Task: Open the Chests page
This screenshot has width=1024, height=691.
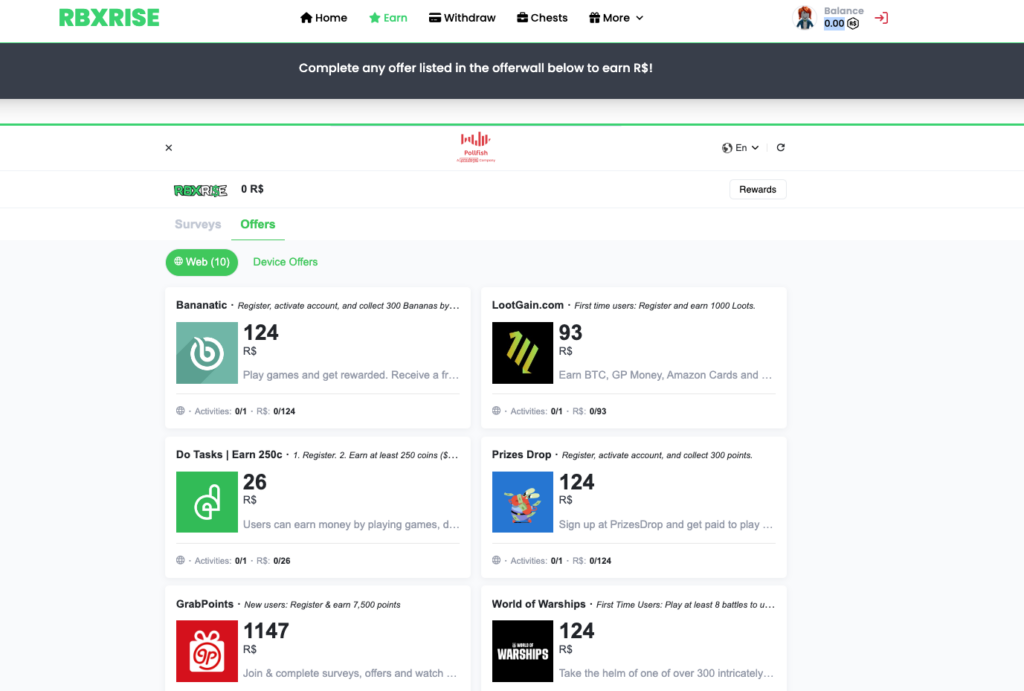Action: pos(542,18)
